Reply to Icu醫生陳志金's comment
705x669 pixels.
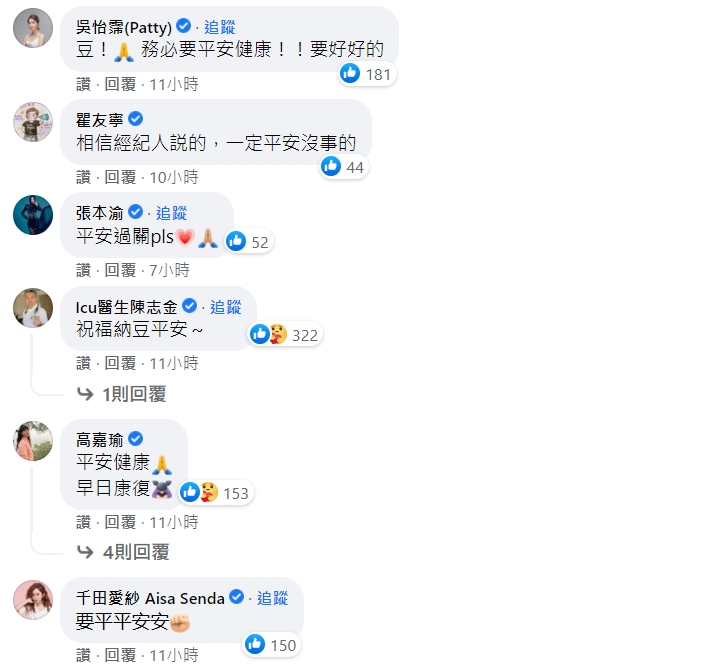click(120, 363)
